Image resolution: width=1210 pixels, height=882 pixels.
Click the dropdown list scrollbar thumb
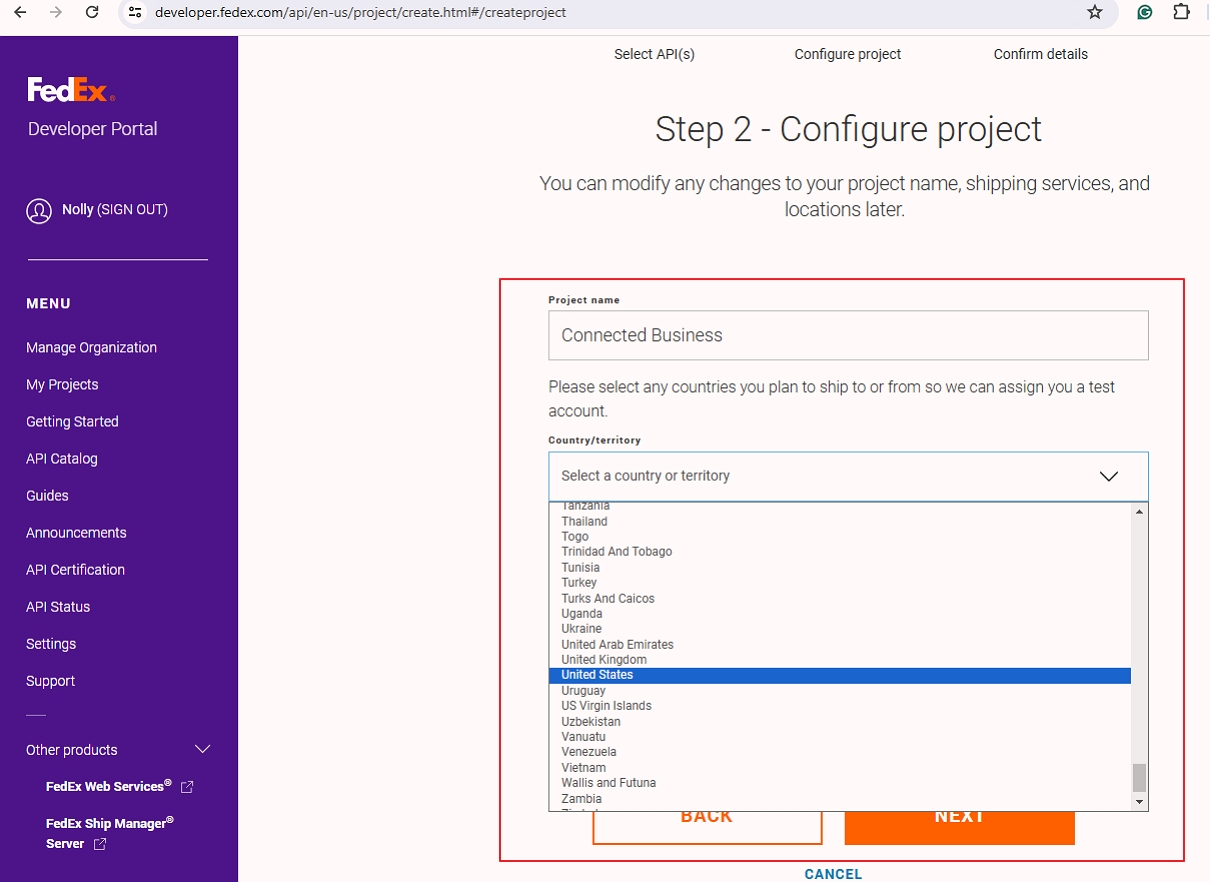pos(1139,778)
